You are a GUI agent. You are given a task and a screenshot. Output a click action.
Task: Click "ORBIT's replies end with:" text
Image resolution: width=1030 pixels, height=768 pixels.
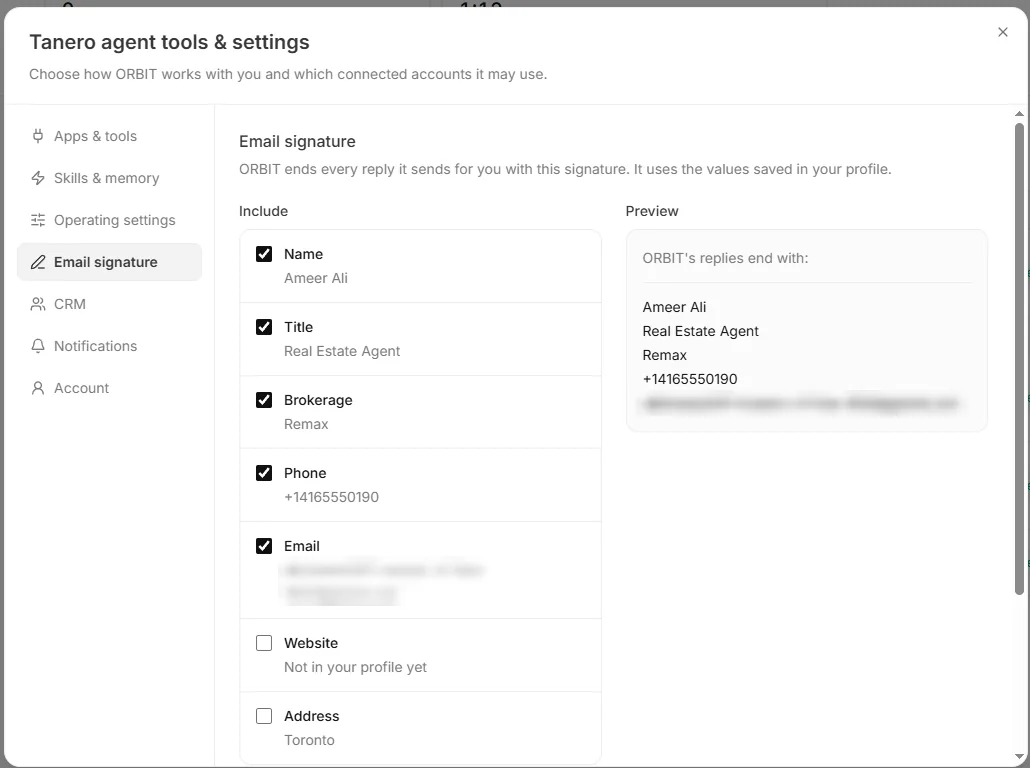click(725, 258)
